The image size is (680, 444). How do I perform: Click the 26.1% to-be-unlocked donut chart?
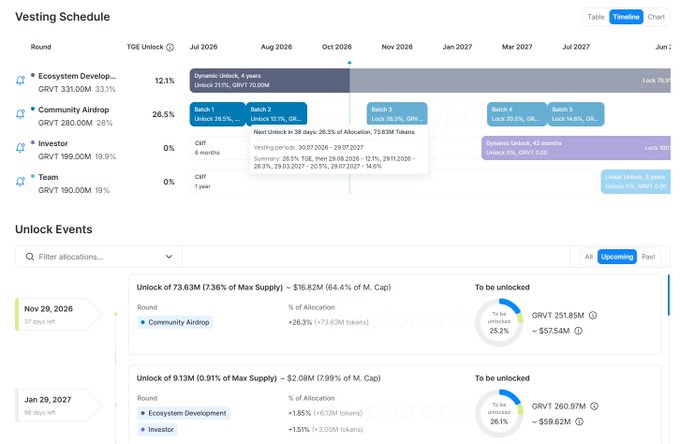pyautogui.click(x=499, y=413)
